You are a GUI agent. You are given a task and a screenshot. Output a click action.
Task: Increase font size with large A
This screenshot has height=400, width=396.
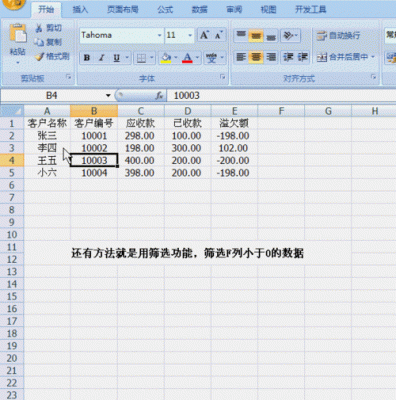point(204,35)
